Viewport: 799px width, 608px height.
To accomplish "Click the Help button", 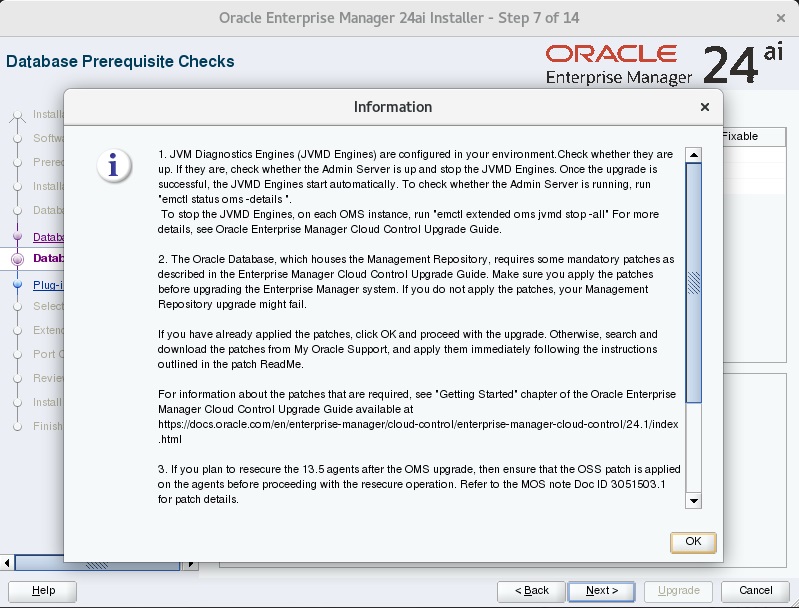I will (x=42, y=591).
